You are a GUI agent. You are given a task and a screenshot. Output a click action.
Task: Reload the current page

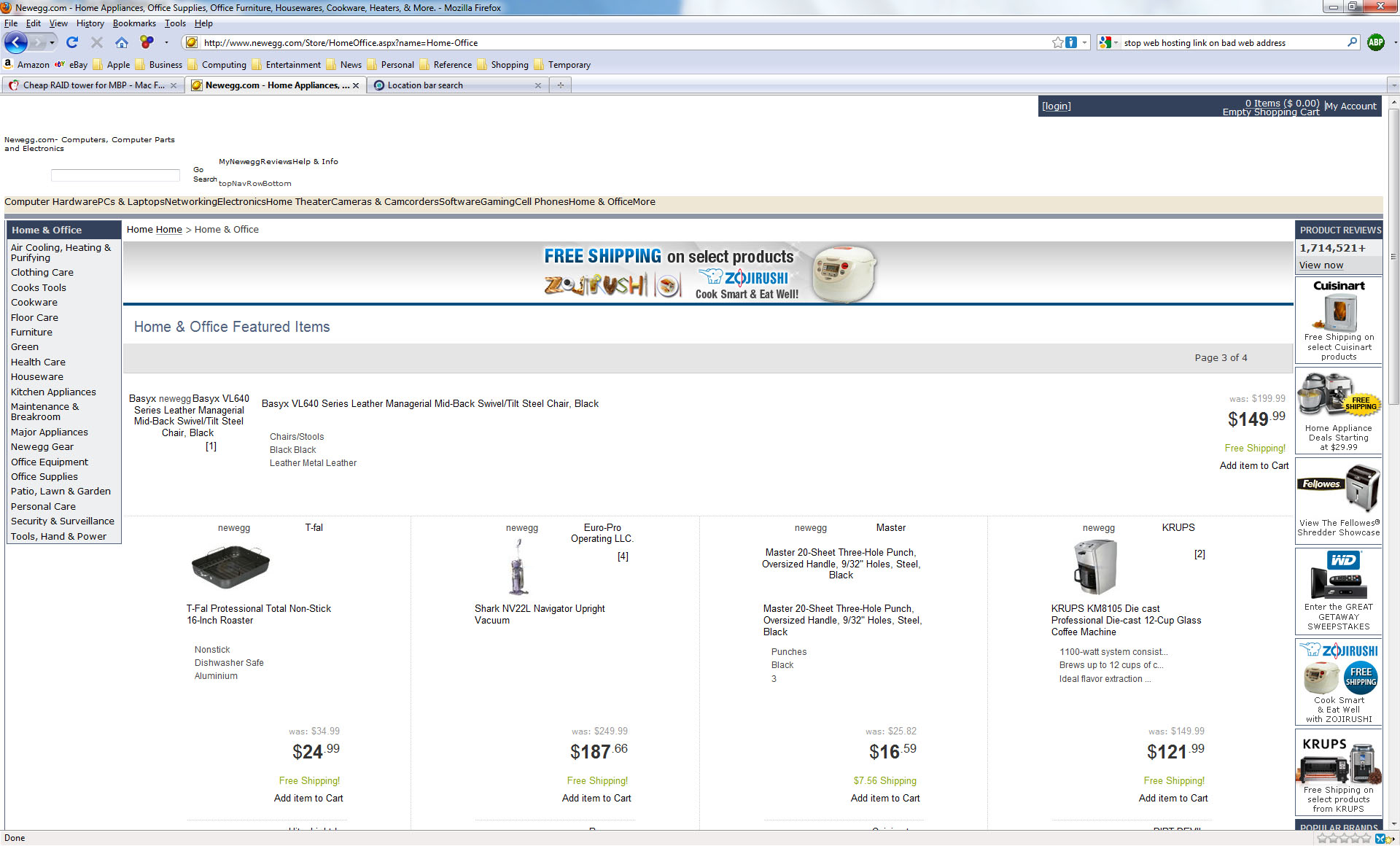tap(72, 42)
